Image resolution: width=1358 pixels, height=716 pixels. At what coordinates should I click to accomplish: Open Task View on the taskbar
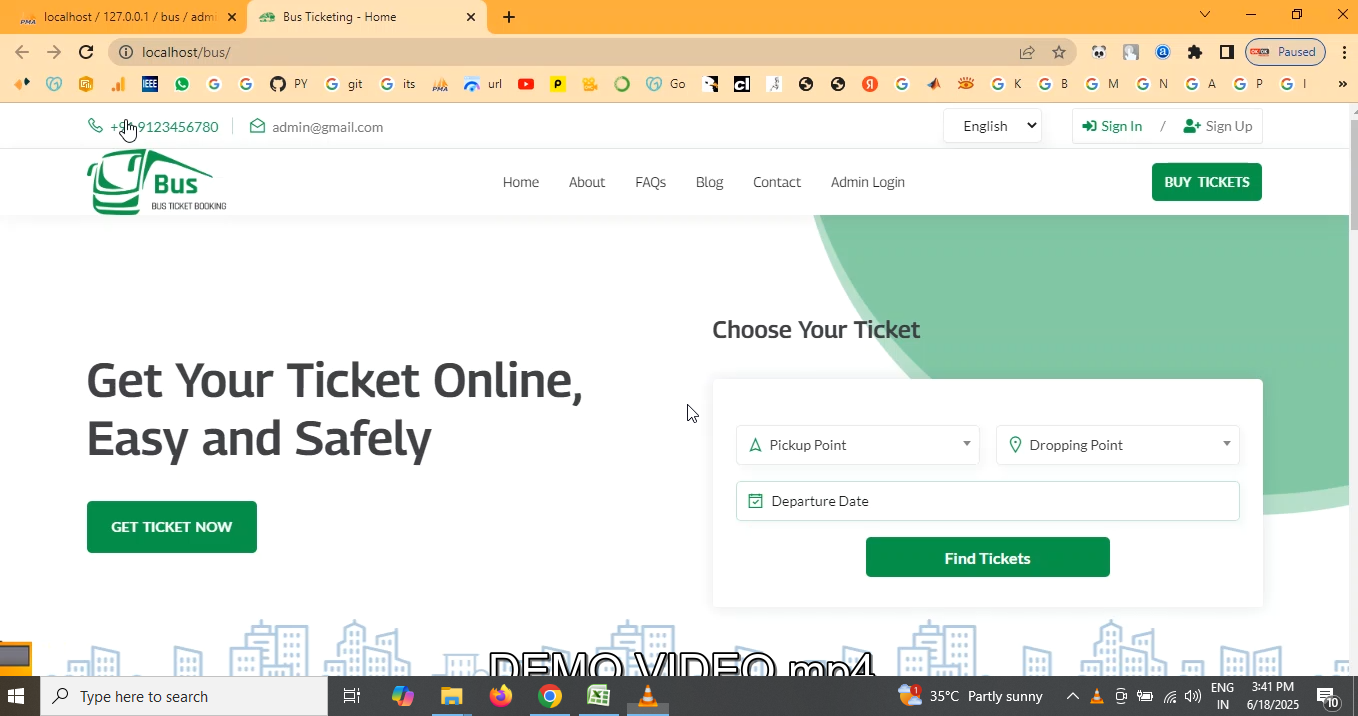(x=352, y=696)
